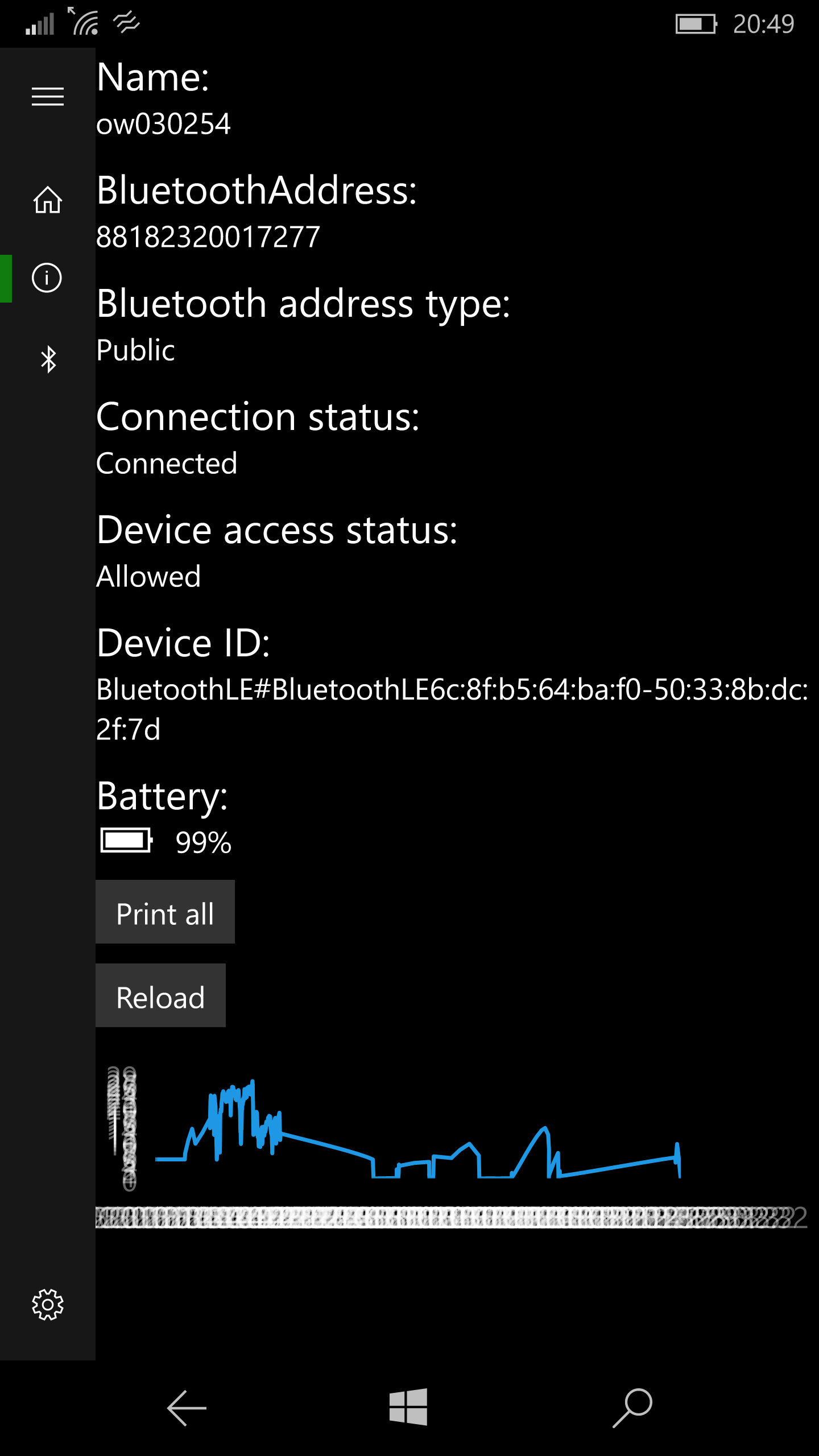Click the device name ow030254
The width and height of the screenshot is (819, 1456).
point(163,124)
